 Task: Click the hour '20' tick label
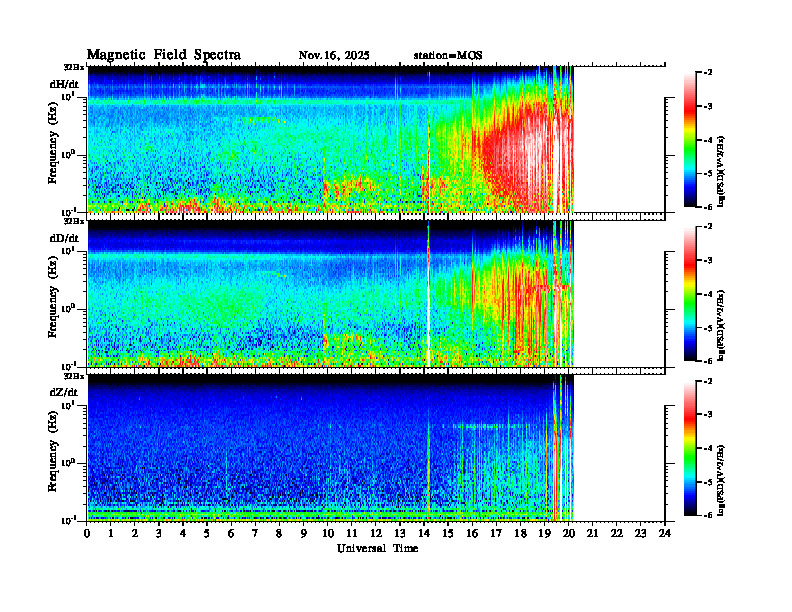point(568,534)
